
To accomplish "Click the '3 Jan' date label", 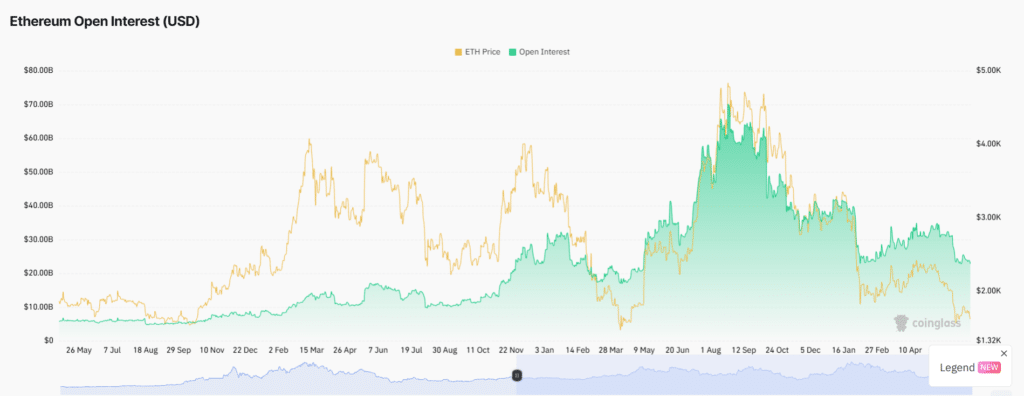I will 544,350.
